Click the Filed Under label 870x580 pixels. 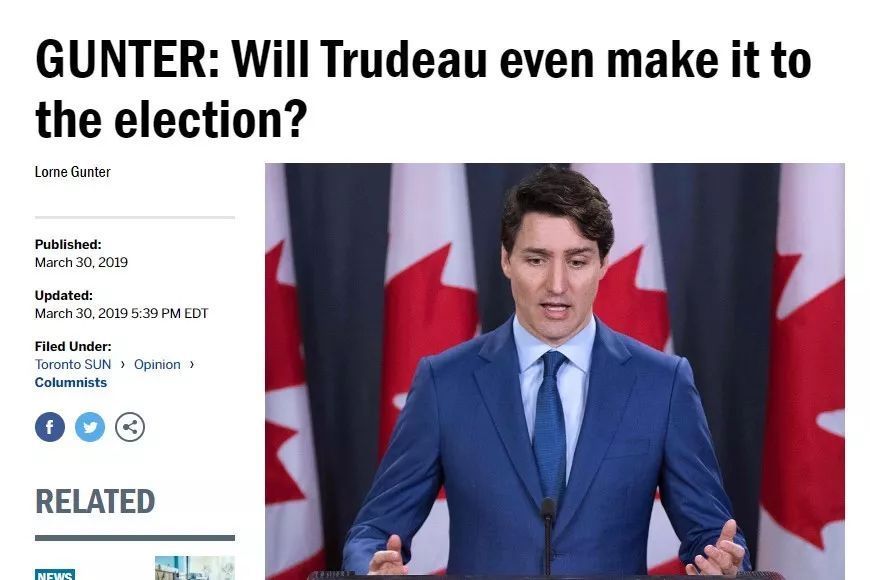73,346
